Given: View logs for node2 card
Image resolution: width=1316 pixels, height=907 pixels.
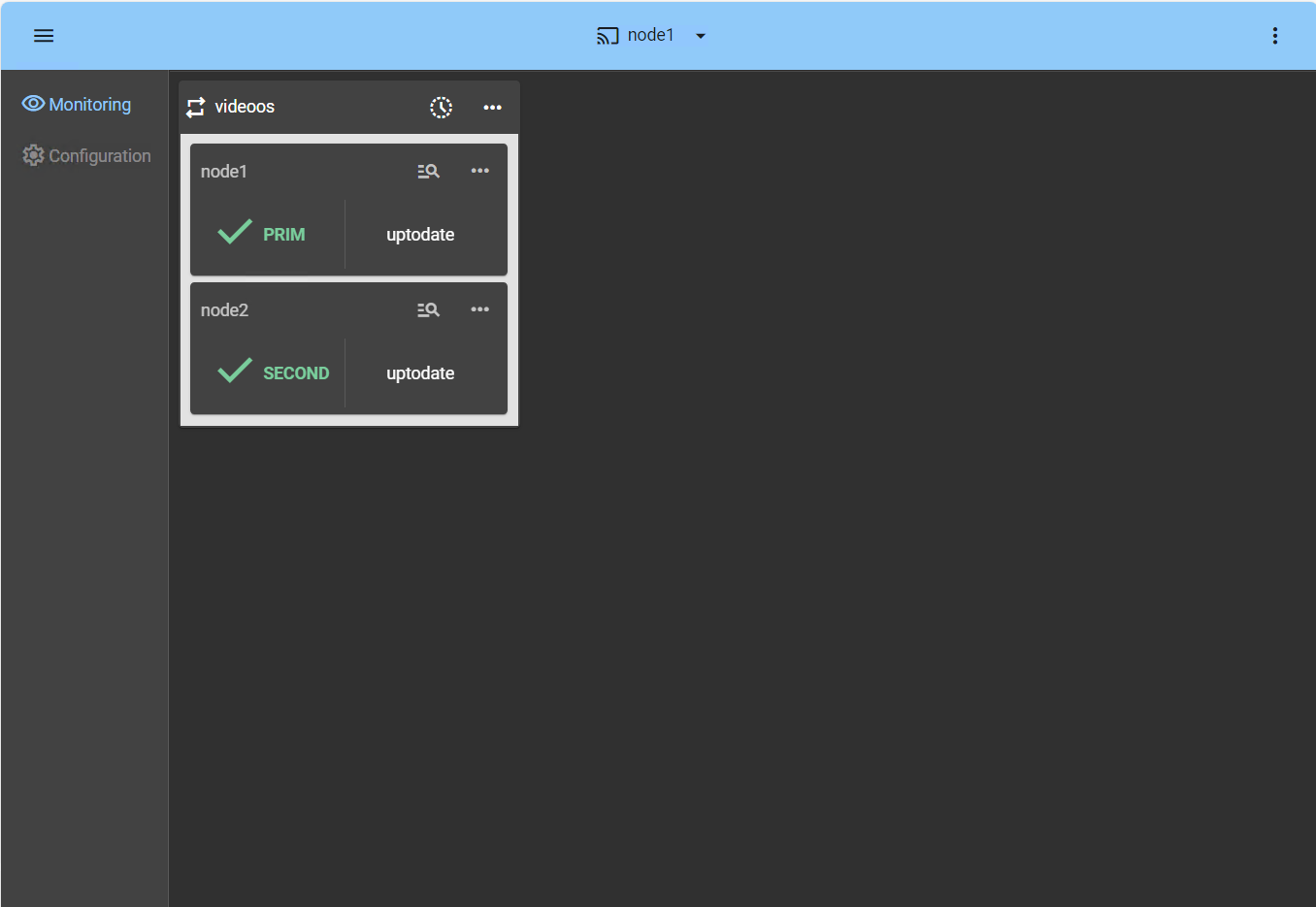Looking at the screenshot, I should point(428,309).
